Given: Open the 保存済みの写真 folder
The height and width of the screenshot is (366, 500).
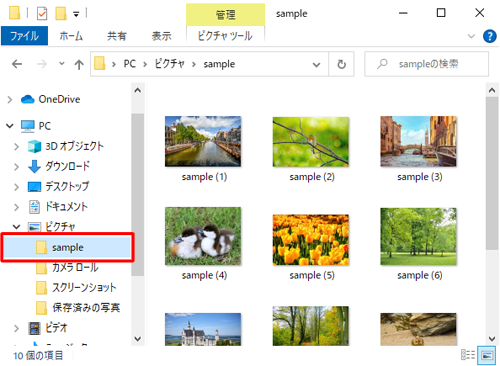Looking at the screenshot, I should click(78, 308).
